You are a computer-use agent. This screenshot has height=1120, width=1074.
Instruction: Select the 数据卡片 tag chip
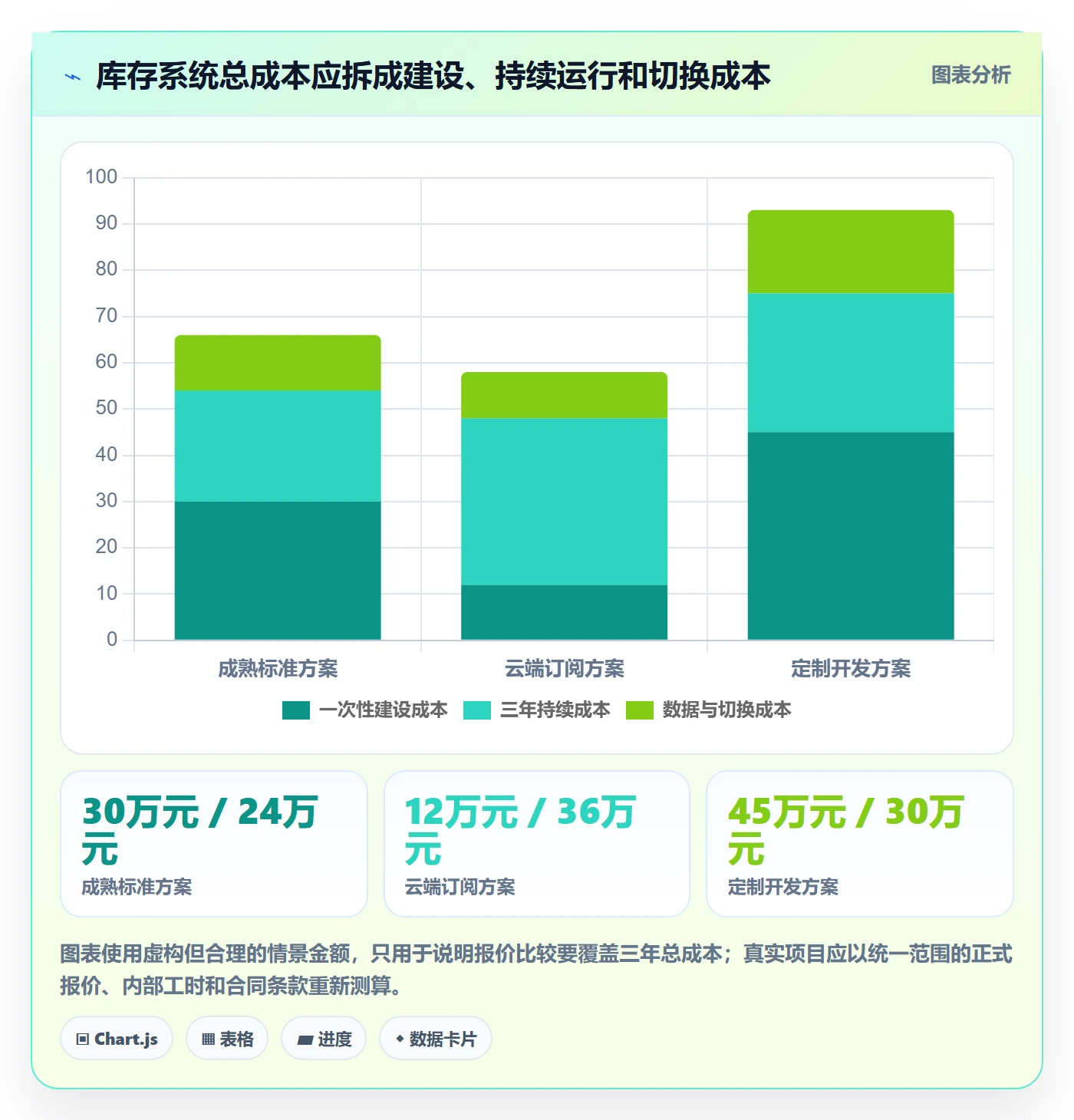coord(436,1039)
